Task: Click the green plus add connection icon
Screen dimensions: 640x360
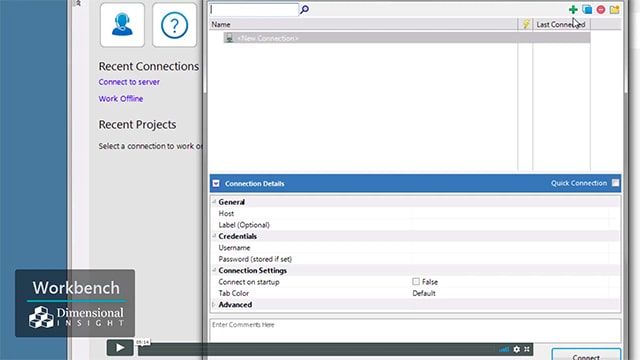Action: (x=573, y=9)
